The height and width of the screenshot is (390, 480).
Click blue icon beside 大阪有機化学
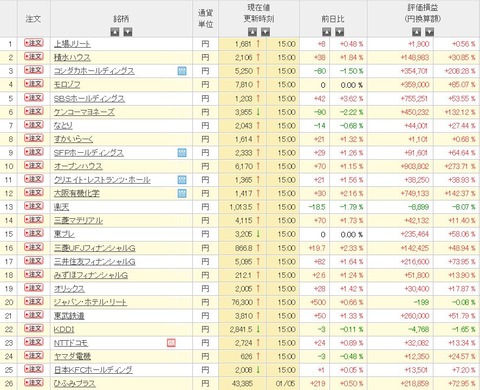182,193
